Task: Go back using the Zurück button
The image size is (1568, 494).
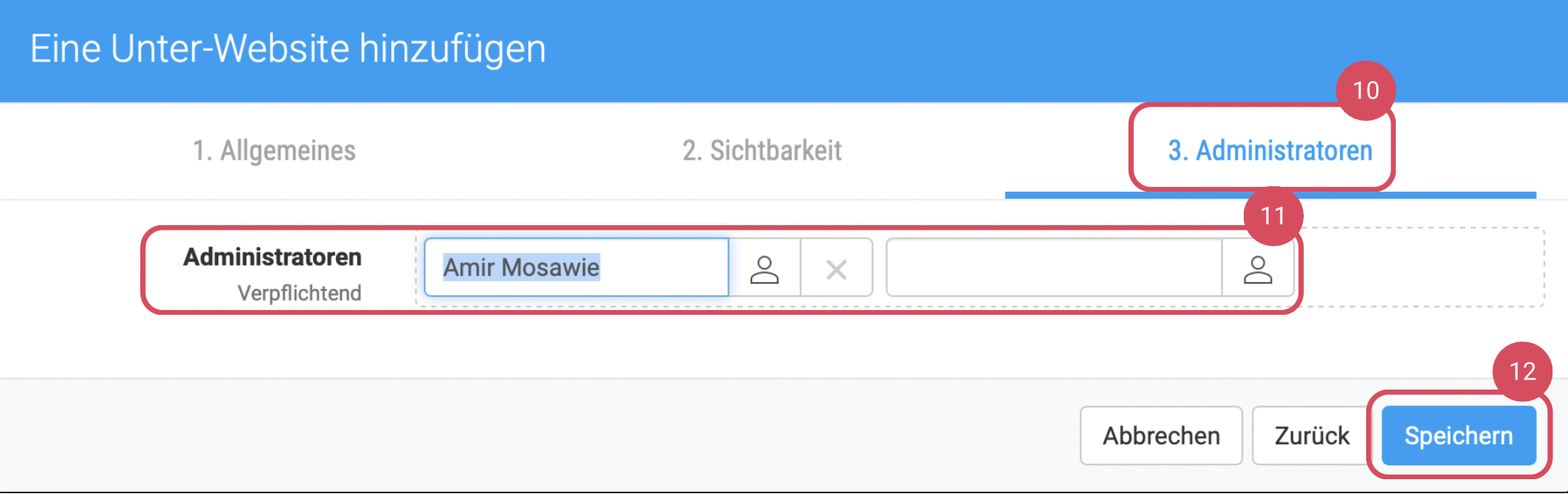Action: point(1312,436)
